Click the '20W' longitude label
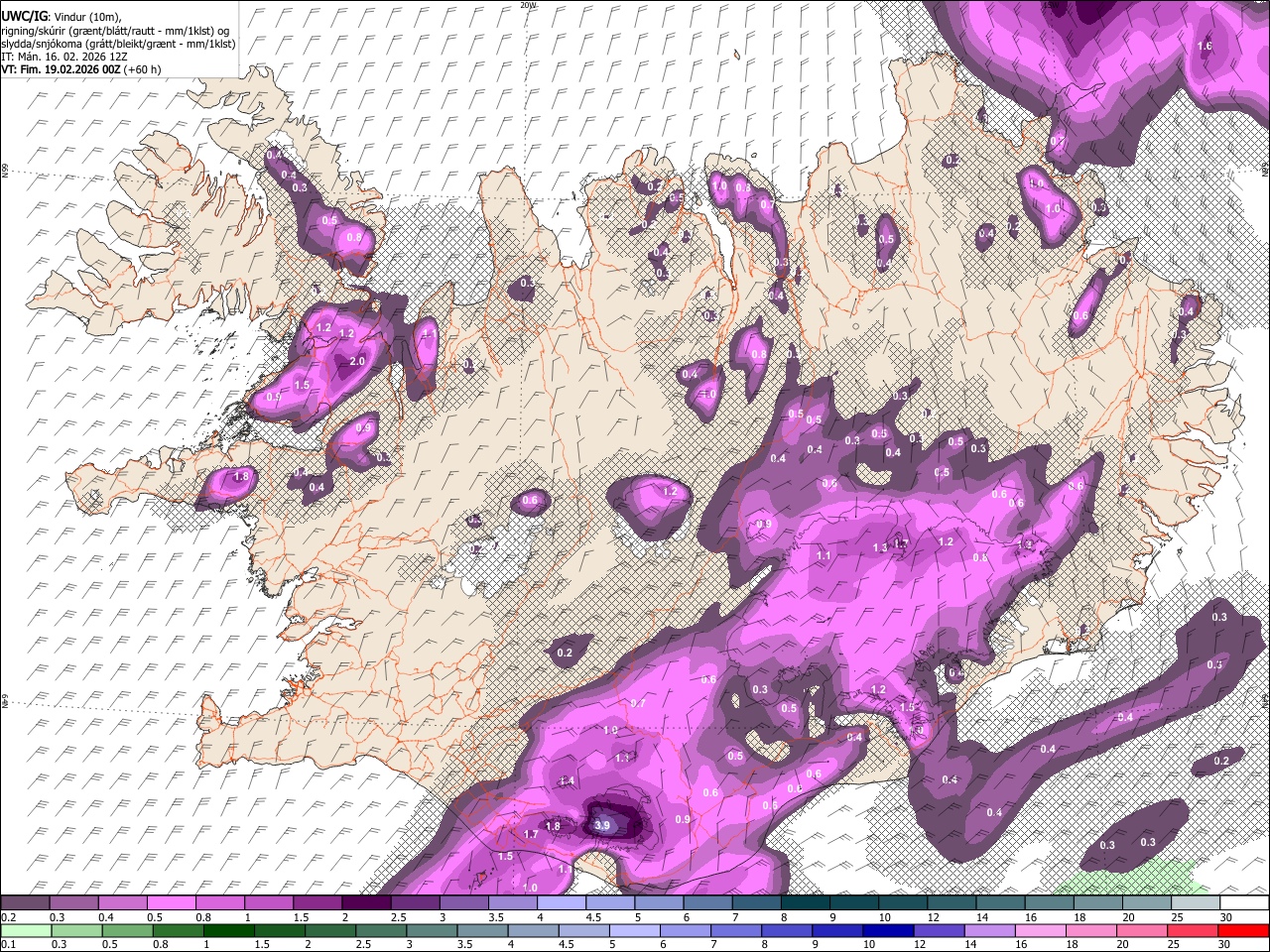This screenshot has width=1270, height=952. click(x=527, y=5)
